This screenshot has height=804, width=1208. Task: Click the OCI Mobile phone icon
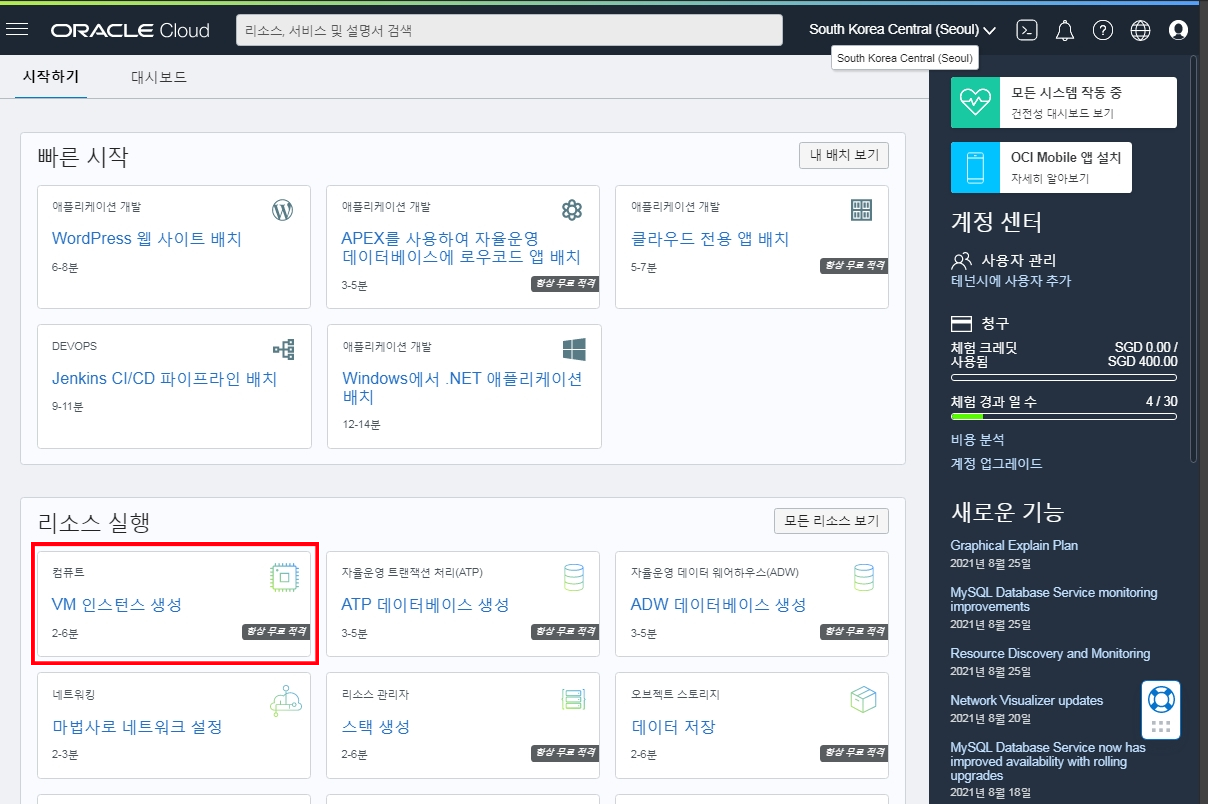[975, 167]
